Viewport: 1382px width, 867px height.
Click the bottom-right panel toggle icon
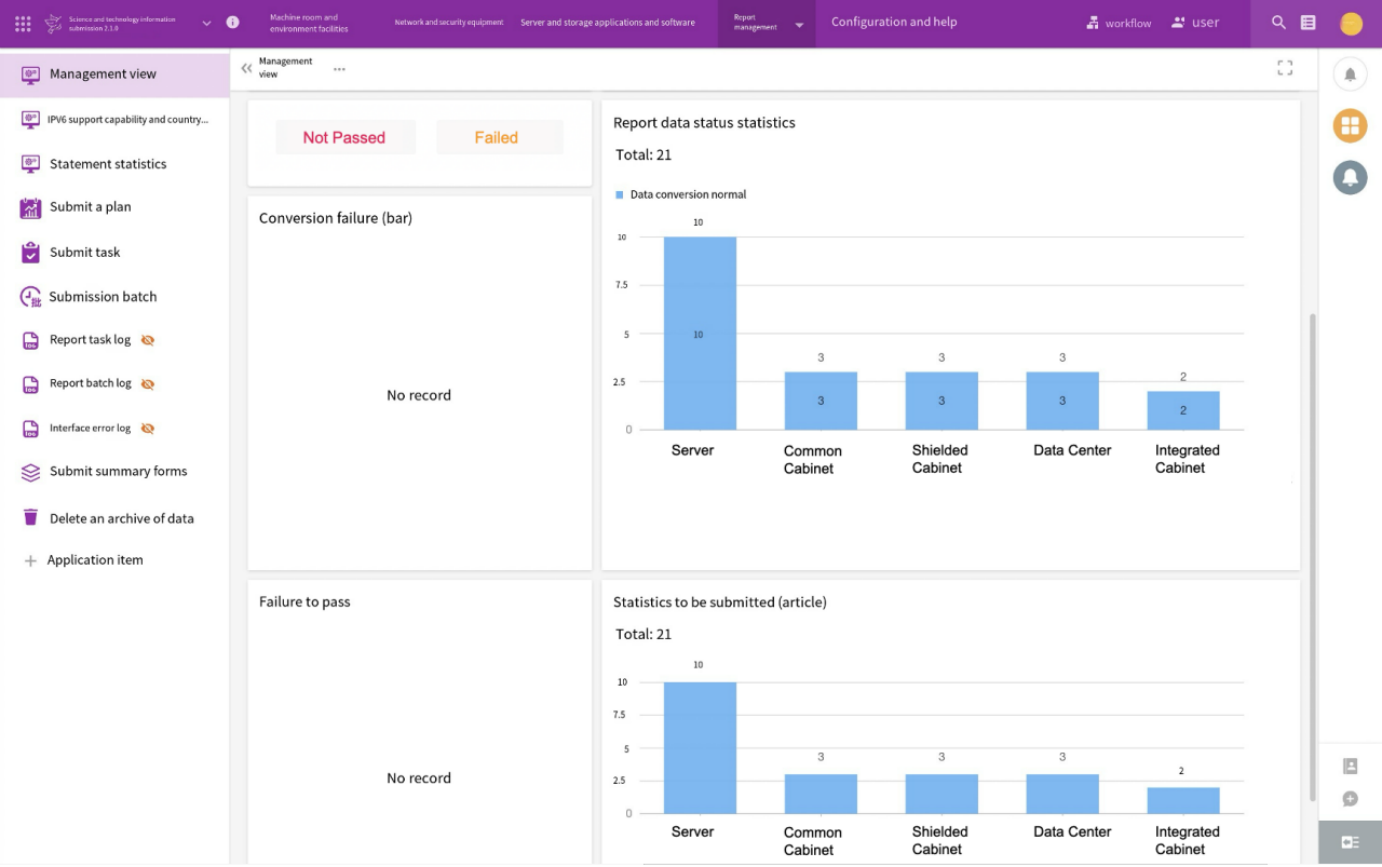click(x=1350, y=843)
